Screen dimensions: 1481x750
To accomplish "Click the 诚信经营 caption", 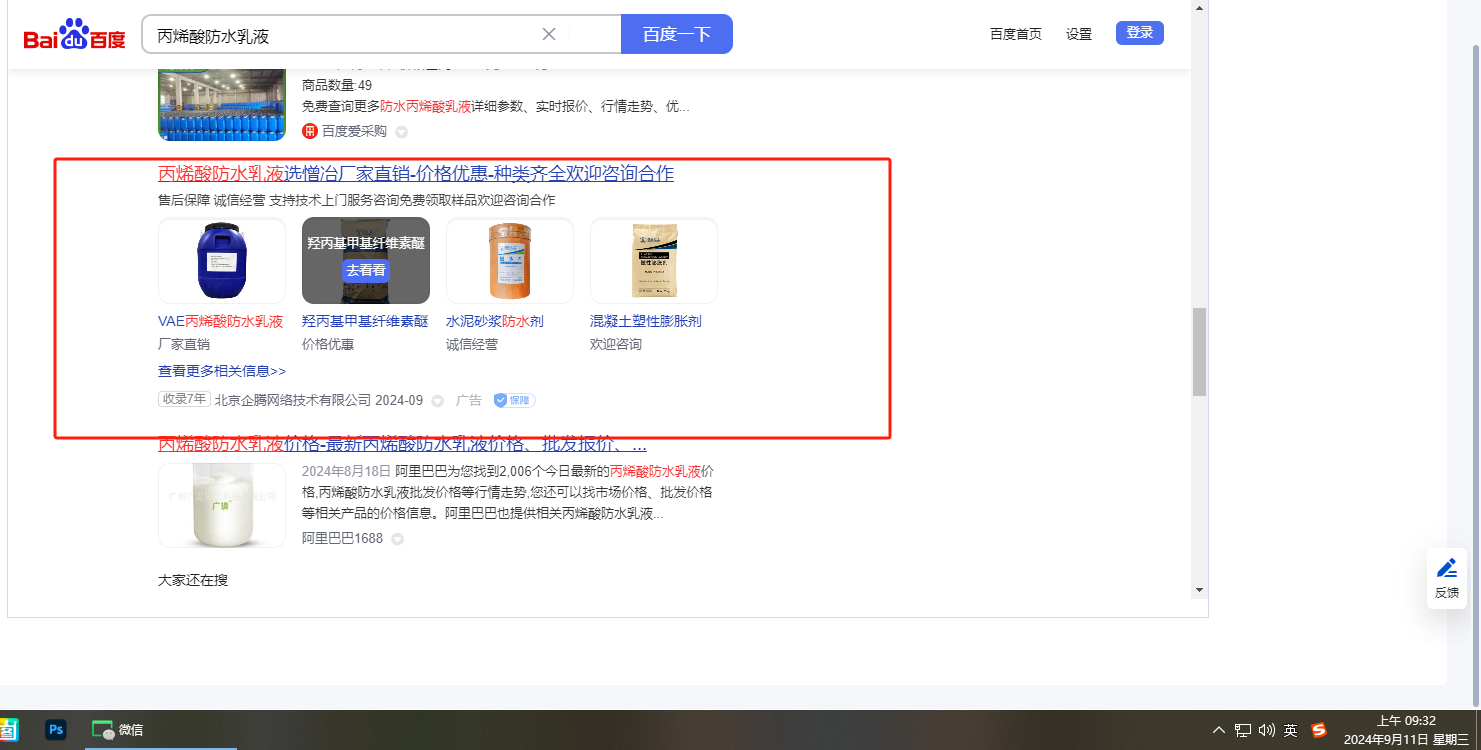I will click(472, 344).
